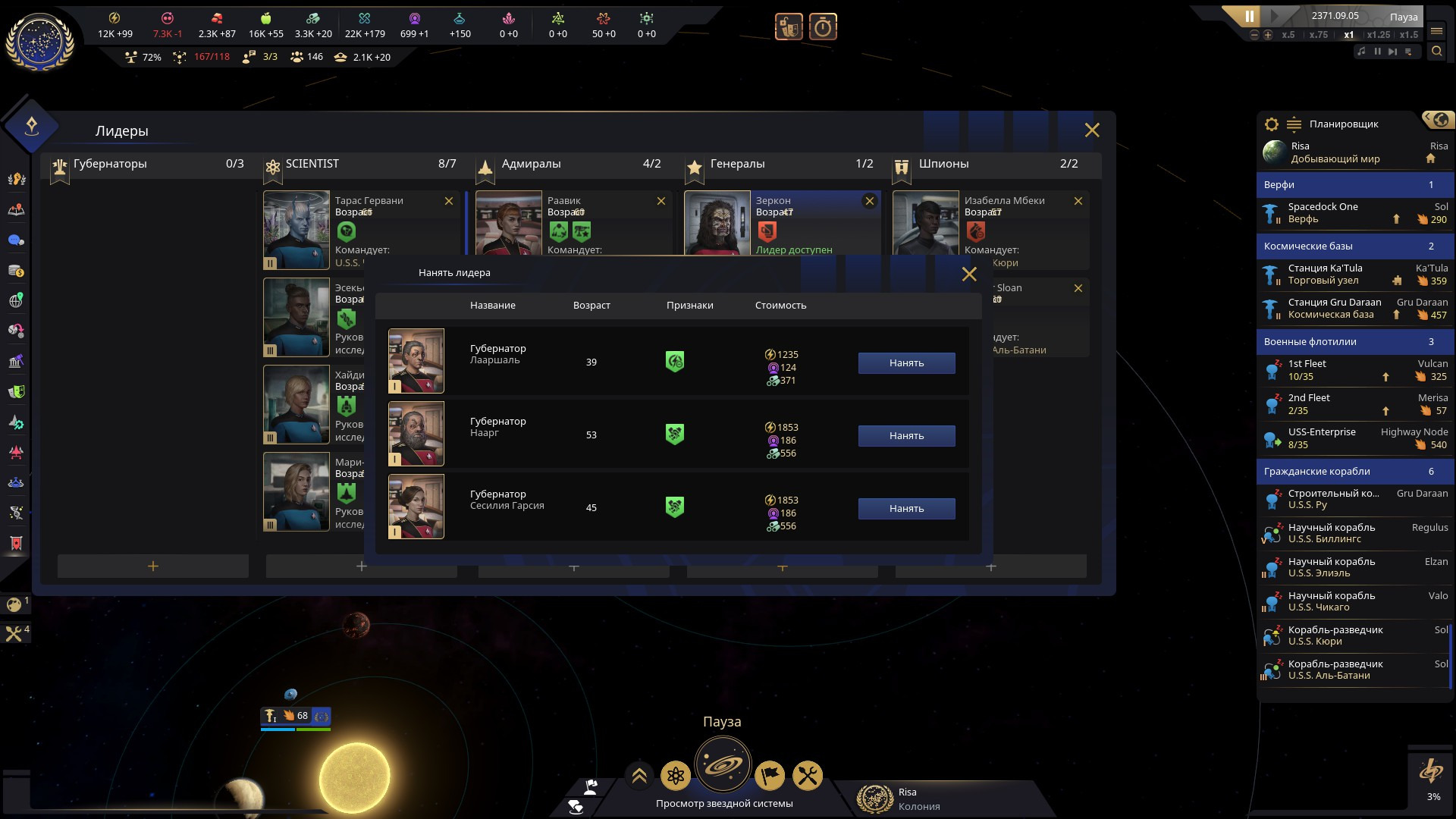This screenshot has height=819, width=1456.
Task: Toggle the outliner visibility button
Action: tap(1437, 120)
